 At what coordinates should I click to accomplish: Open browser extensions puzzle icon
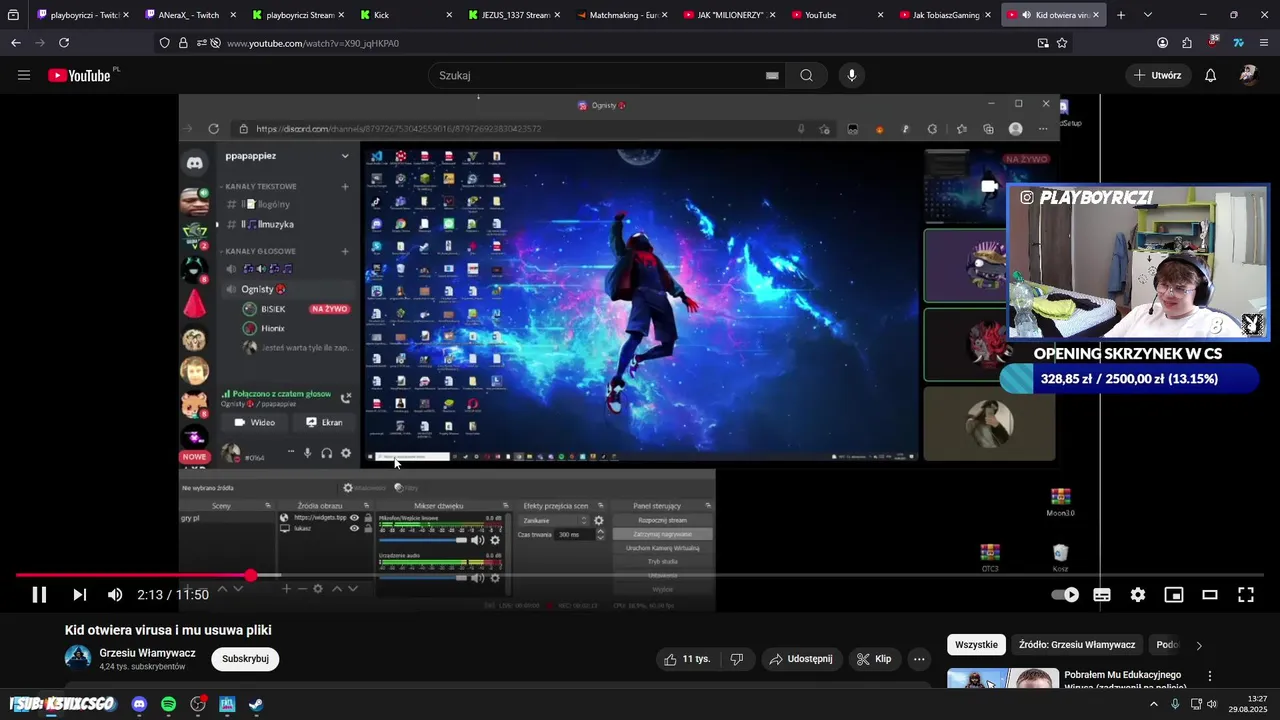1187,43
